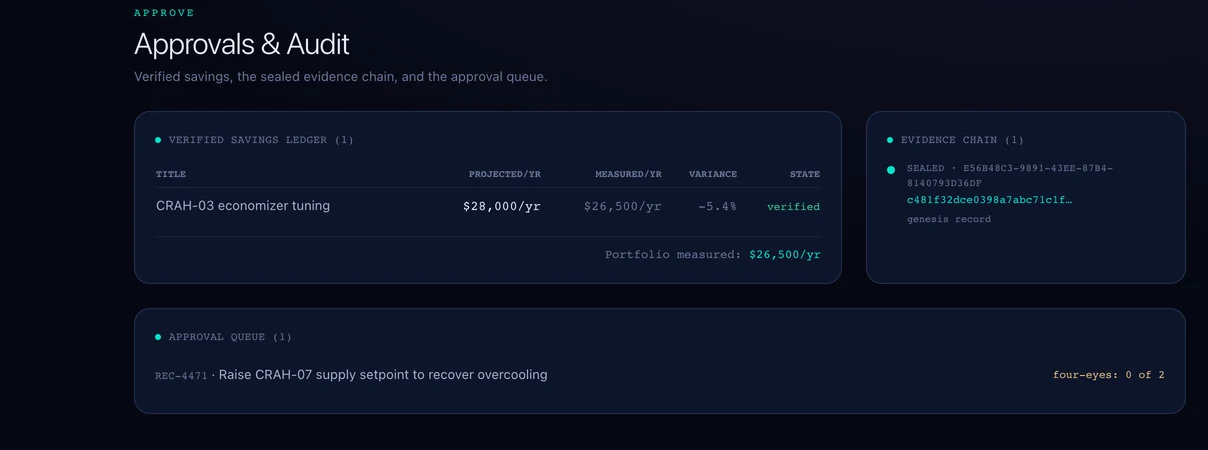The width and height of the screenshot is (1208, 450).
Task: Click the -5.4% variance value
Action: point(717,206)
